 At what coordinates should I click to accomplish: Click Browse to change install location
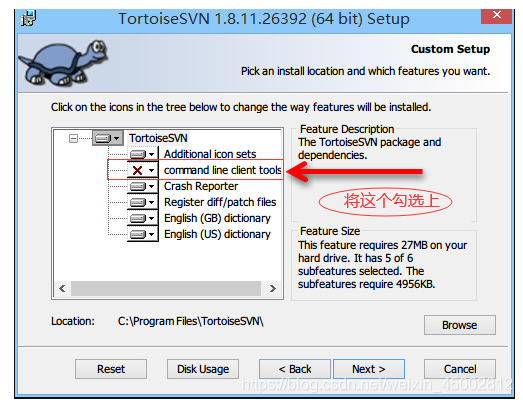point(460,325)
